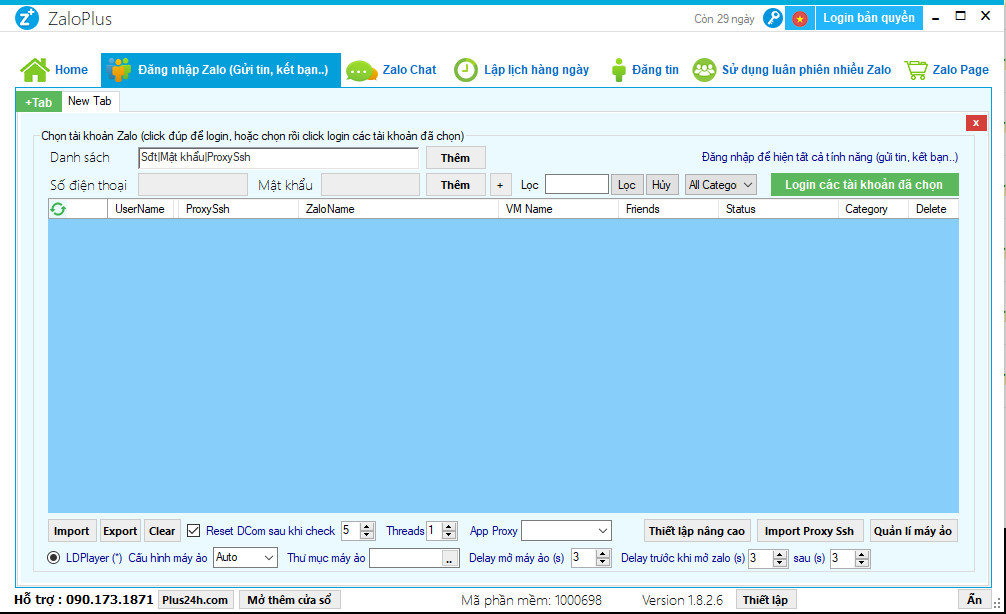Click the Thư mục máy ảo browse button

pyautogui.click(x=449, y=558)
